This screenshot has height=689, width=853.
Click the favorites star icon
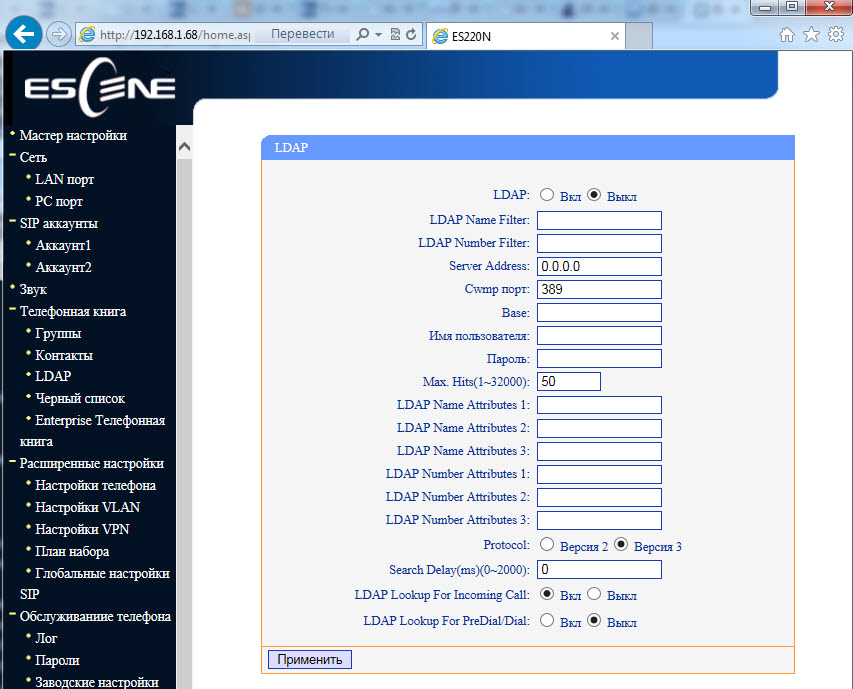pyautogui.click(x=811, y=33)
